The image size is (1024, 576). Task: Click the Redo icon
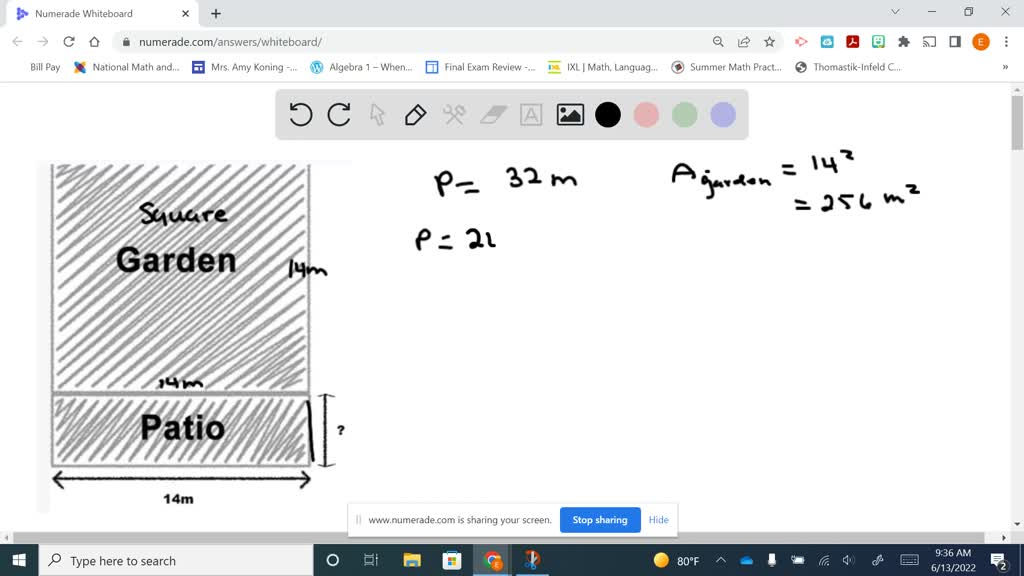338,114
